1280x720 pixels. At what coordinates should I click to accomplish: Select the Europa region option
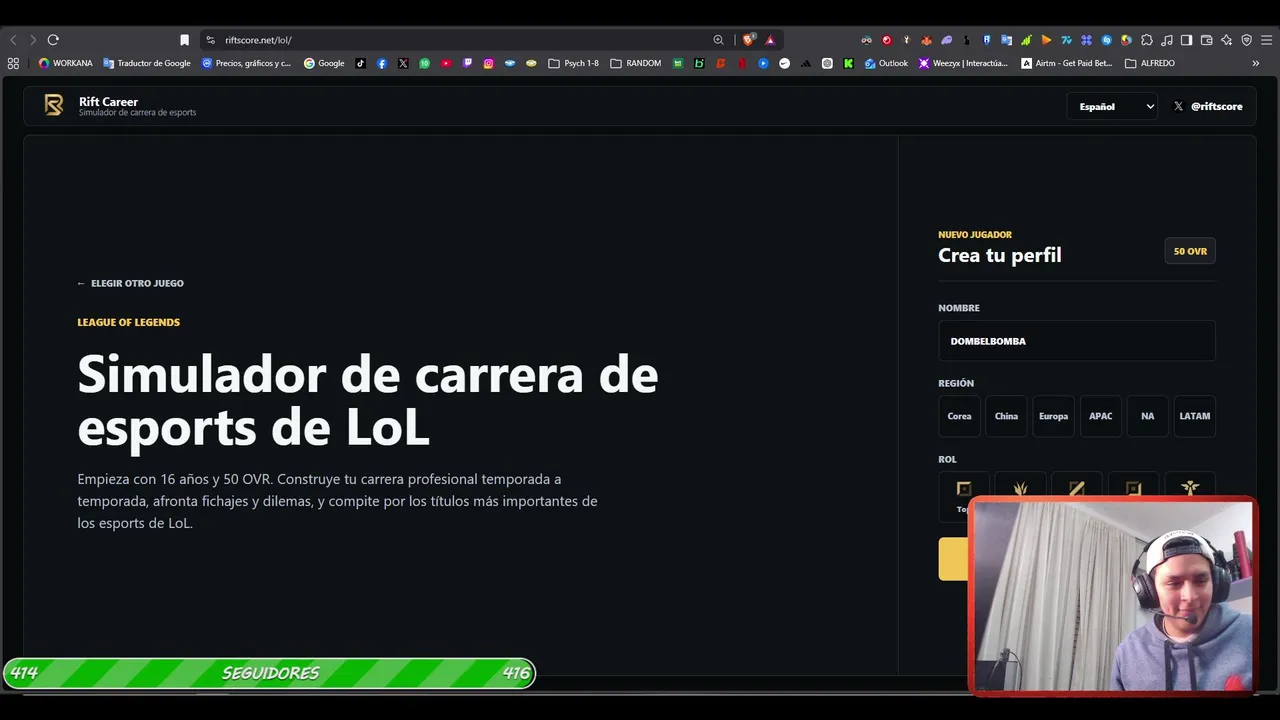tap(1053, 416)
